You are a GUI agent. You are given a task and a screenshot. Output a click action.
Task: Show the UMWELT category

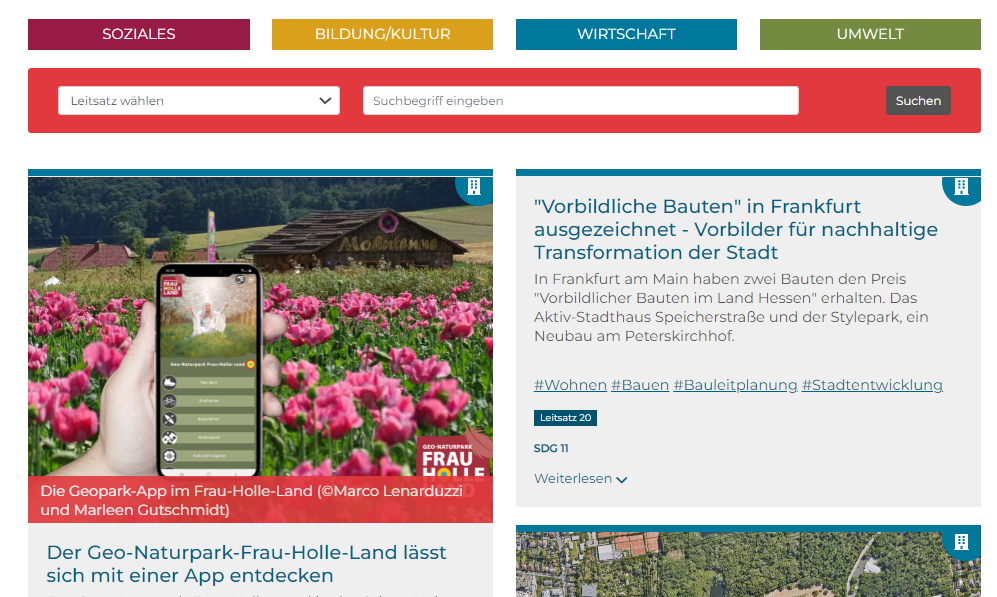(x=870, y=34)
